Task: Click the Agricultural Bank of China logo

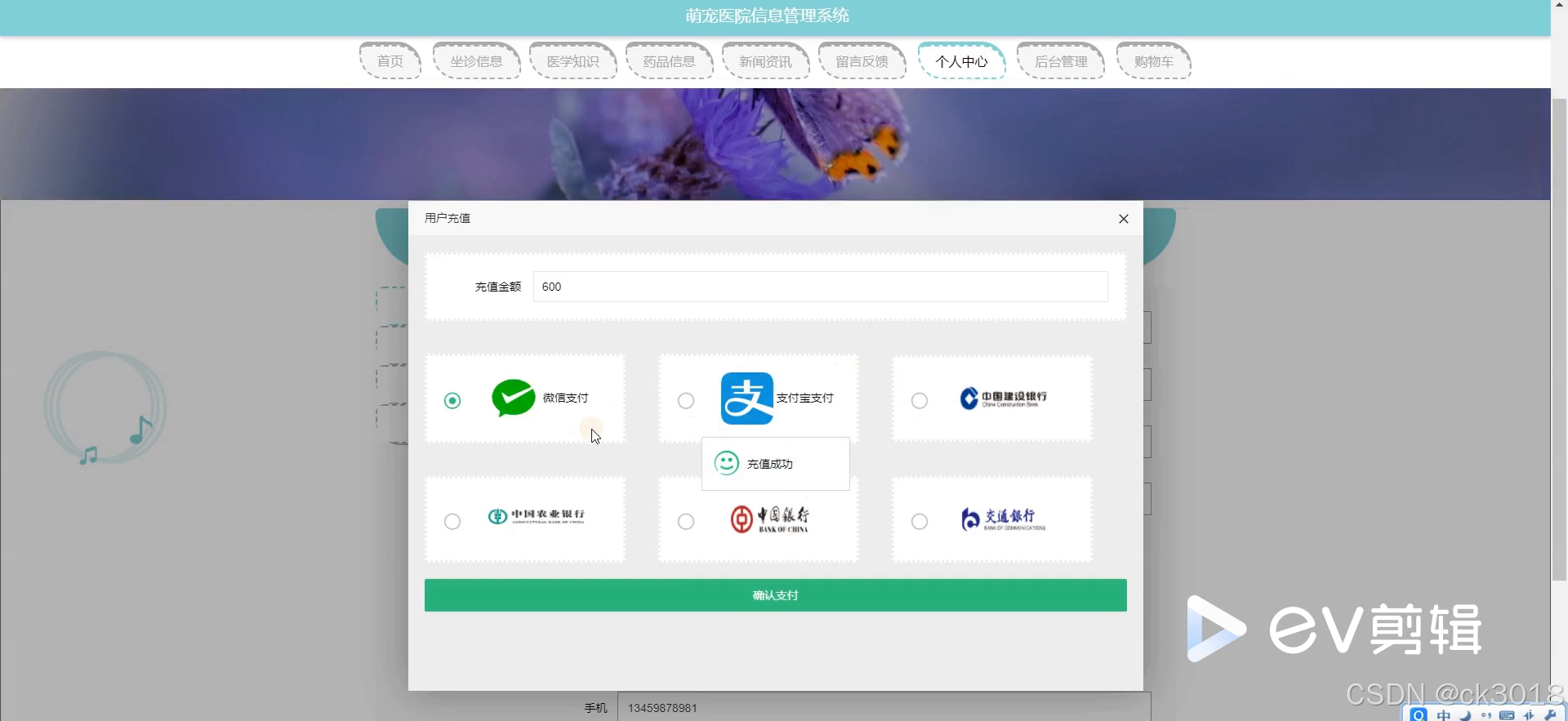Action: pos(537,516)
